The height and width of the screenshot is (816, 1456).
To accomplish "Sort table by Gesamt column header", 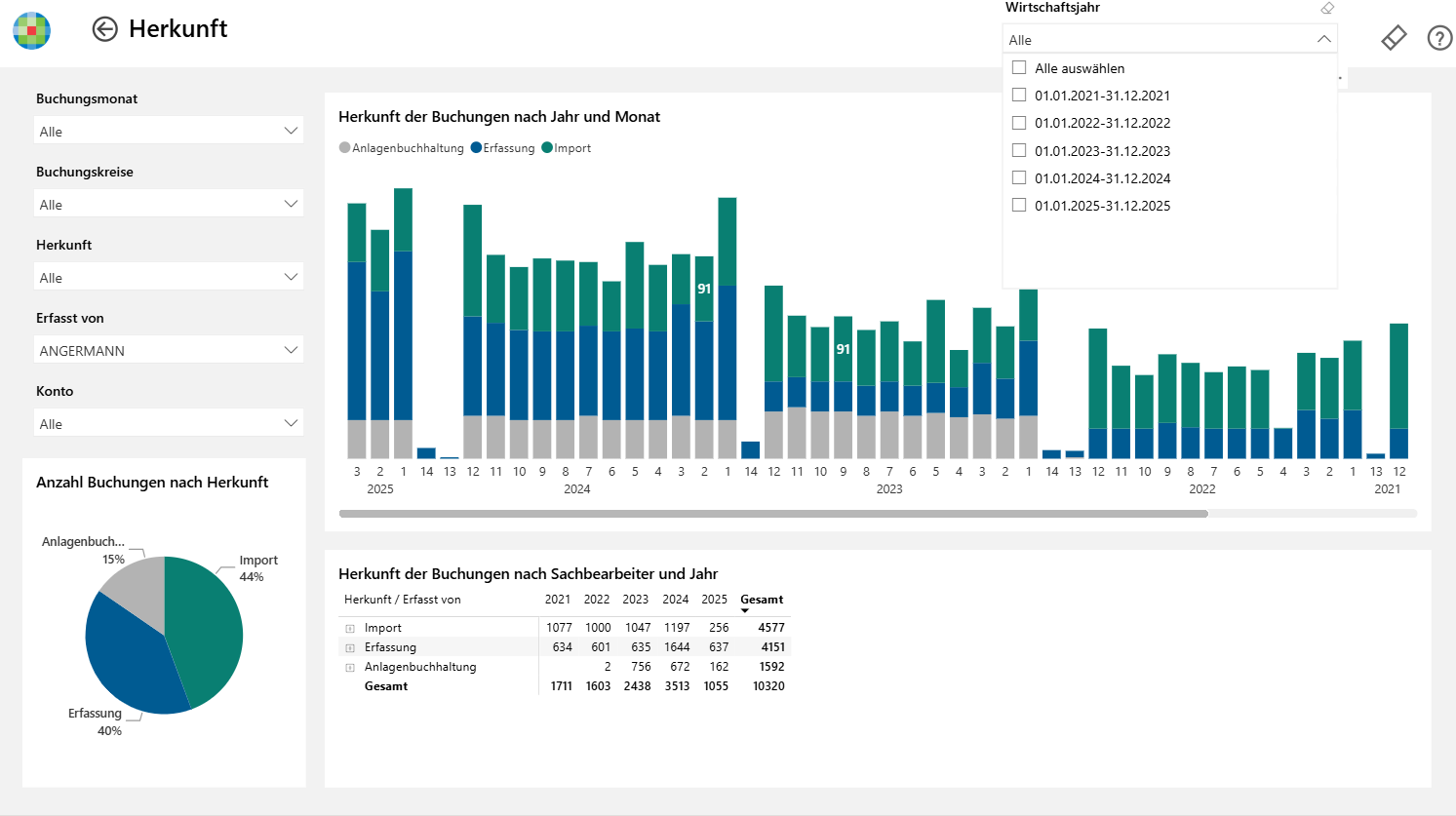I will point(762,600).
